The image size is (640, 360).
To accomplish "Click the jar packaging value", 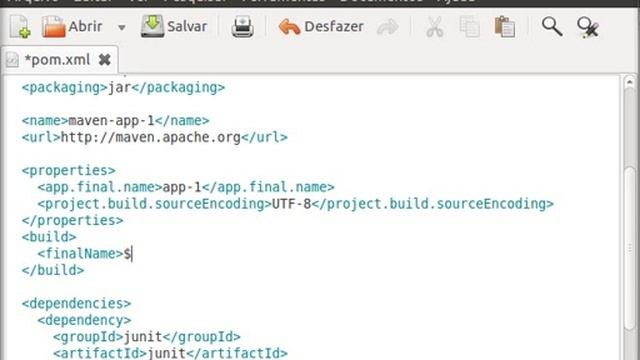I will coord(120,88).
